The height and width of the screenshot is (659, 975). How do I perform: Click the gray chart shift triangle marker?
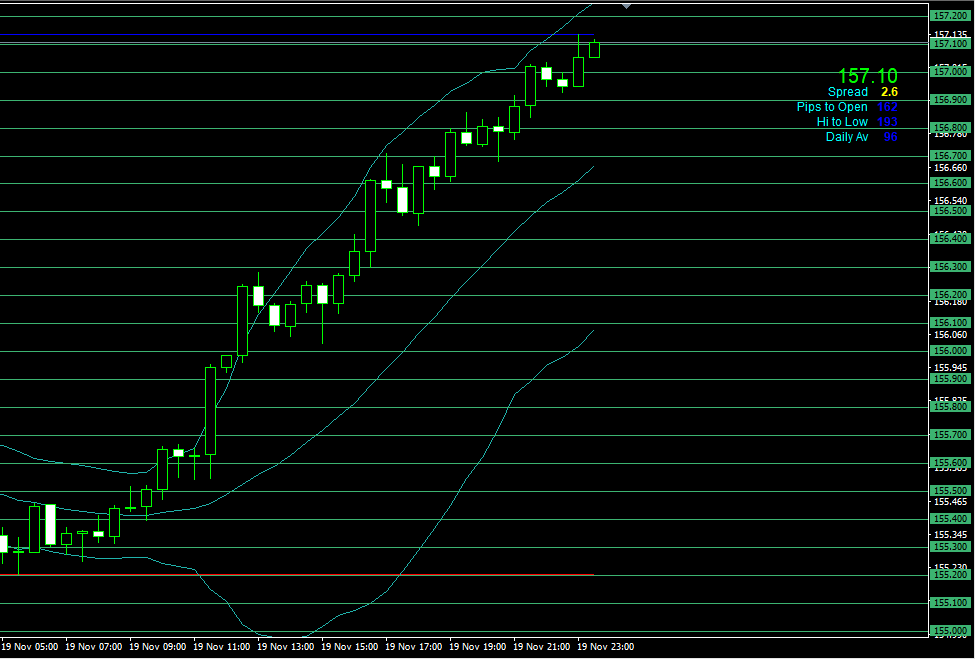(x=626, y=6)
